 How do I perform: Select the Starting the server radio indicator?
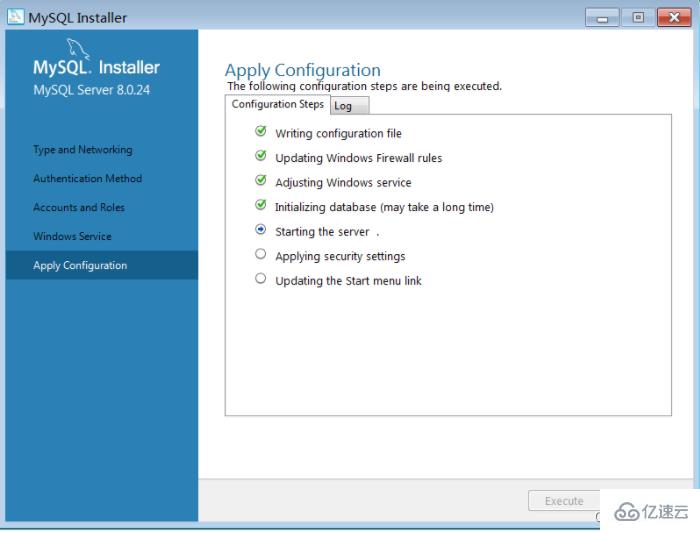[x=261, y=230]
